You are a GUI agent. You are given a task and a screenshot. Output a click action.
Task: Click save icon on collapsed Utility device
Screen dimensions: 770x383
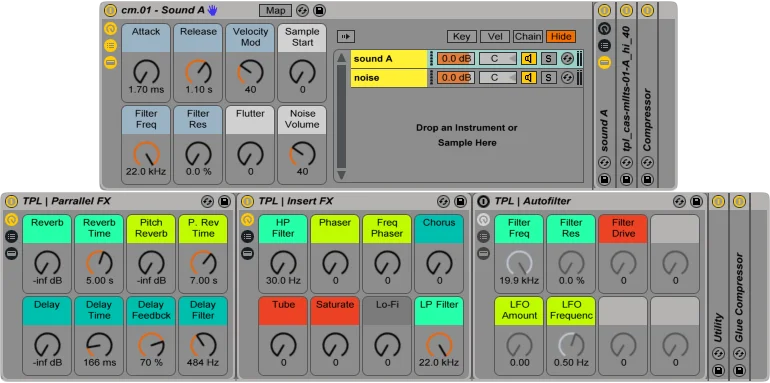pyautogui.click(x=718, y=370)
